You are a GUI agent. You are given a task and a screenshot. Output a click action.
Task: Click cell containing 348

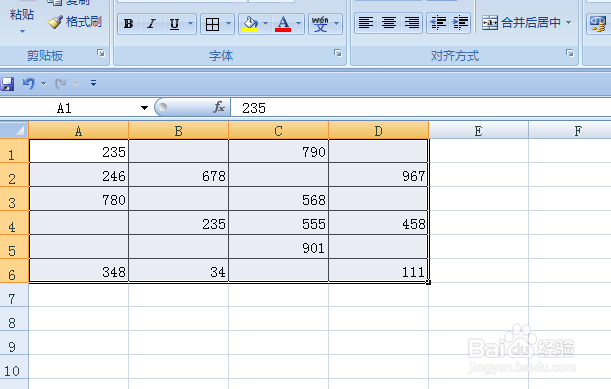click(78, 271)
